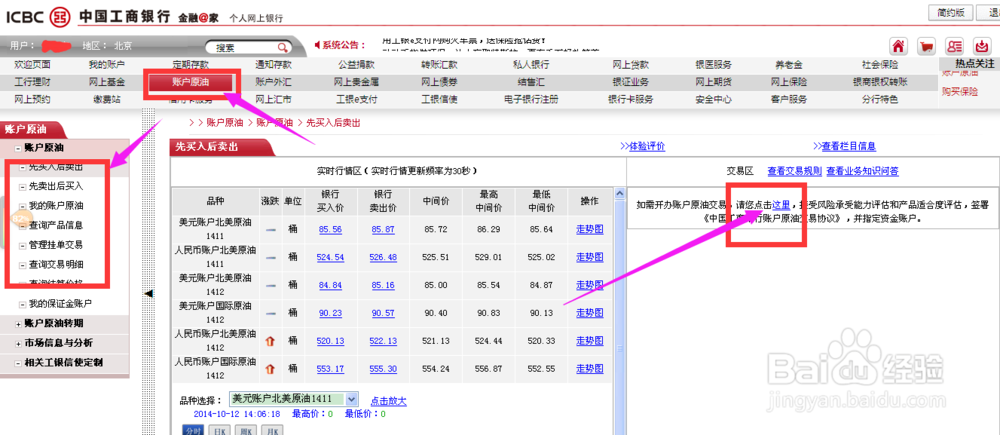This screenshot has width=1000, height=435.
Task: Click the 这里 link to open trading
Action: click(781, 205)
